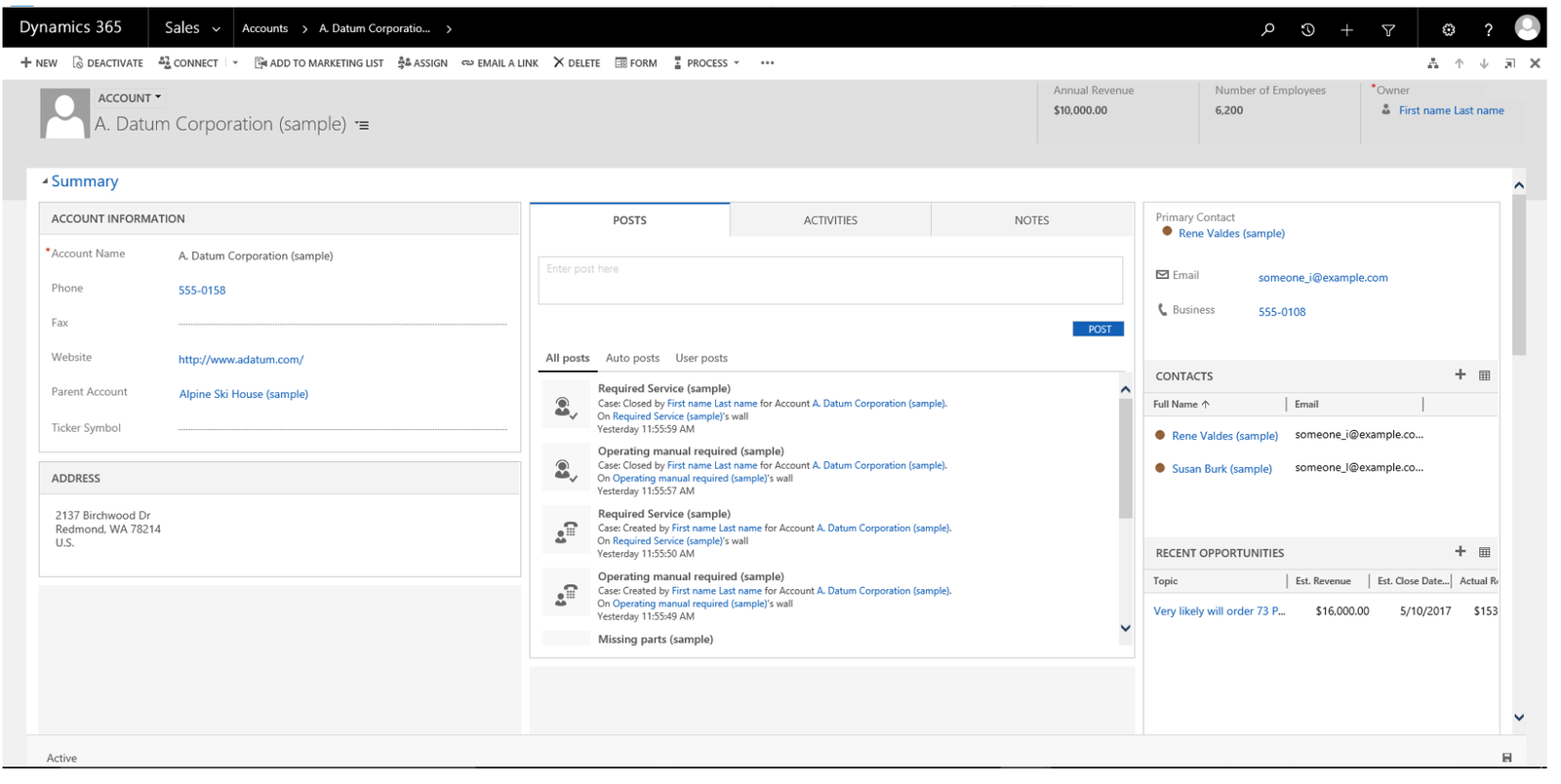Go to previous record up arrow

1459,63
